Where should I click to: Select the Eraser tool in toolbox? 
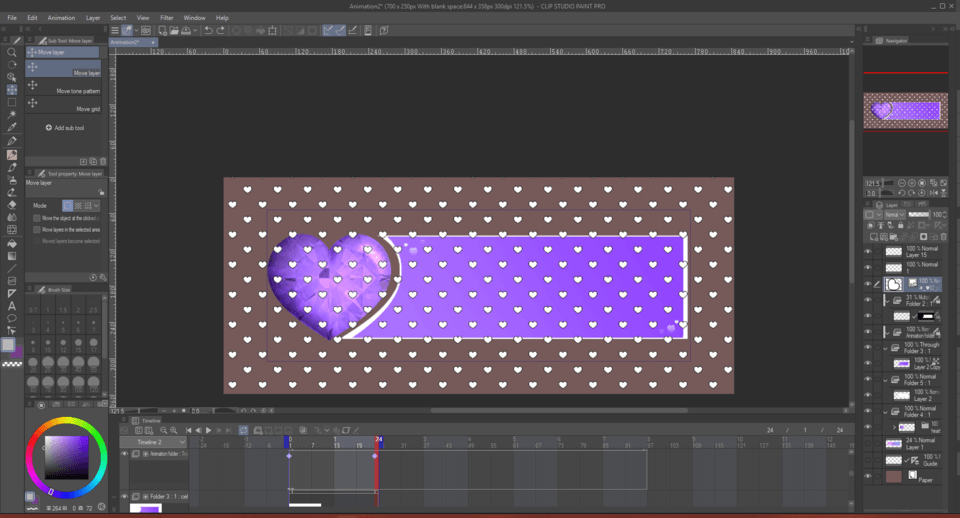pyautogui.click(x=12, y=205)
